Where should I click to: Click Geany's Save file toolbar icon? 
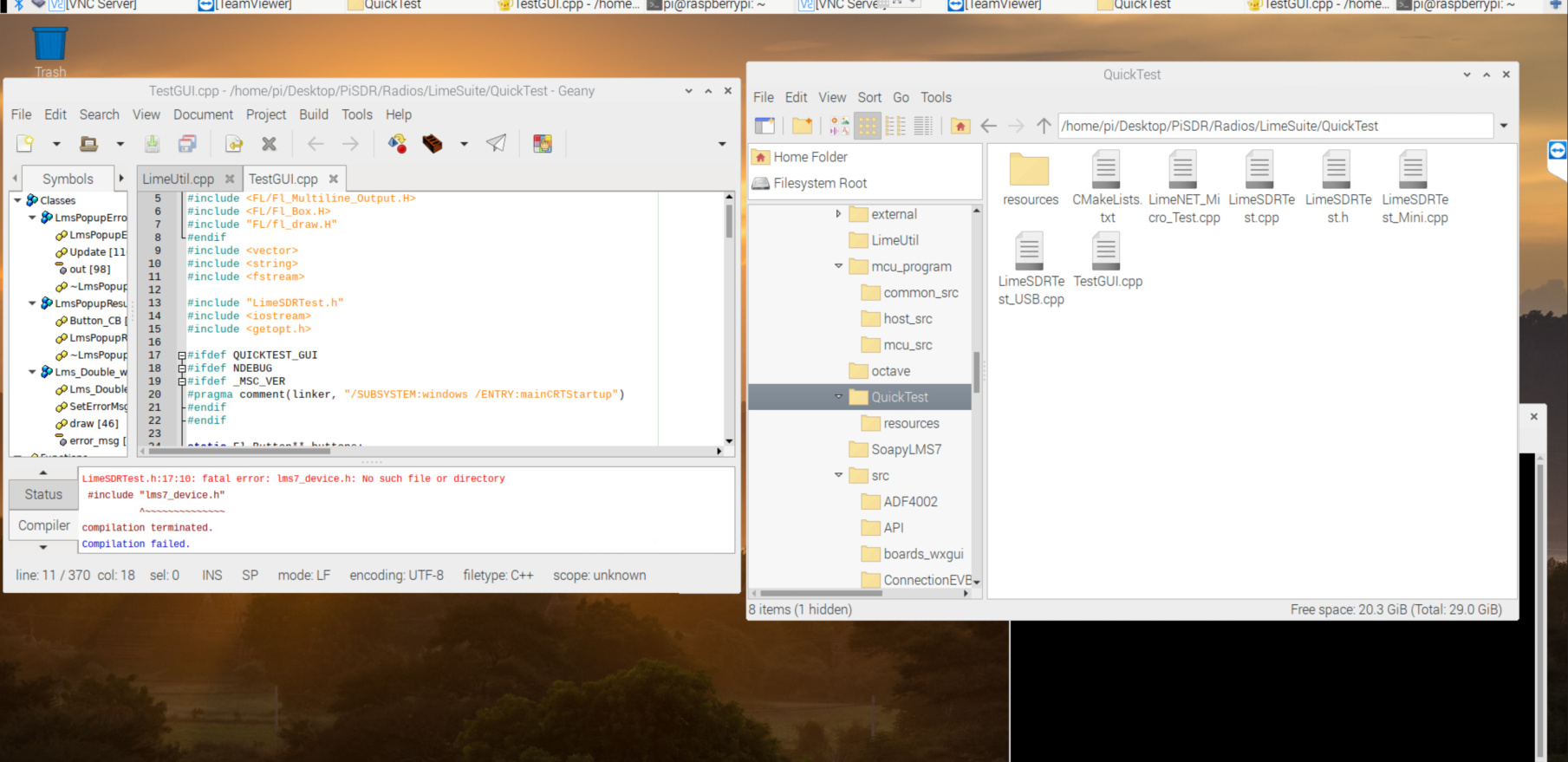pyautogui.click(x=152, y=144)
